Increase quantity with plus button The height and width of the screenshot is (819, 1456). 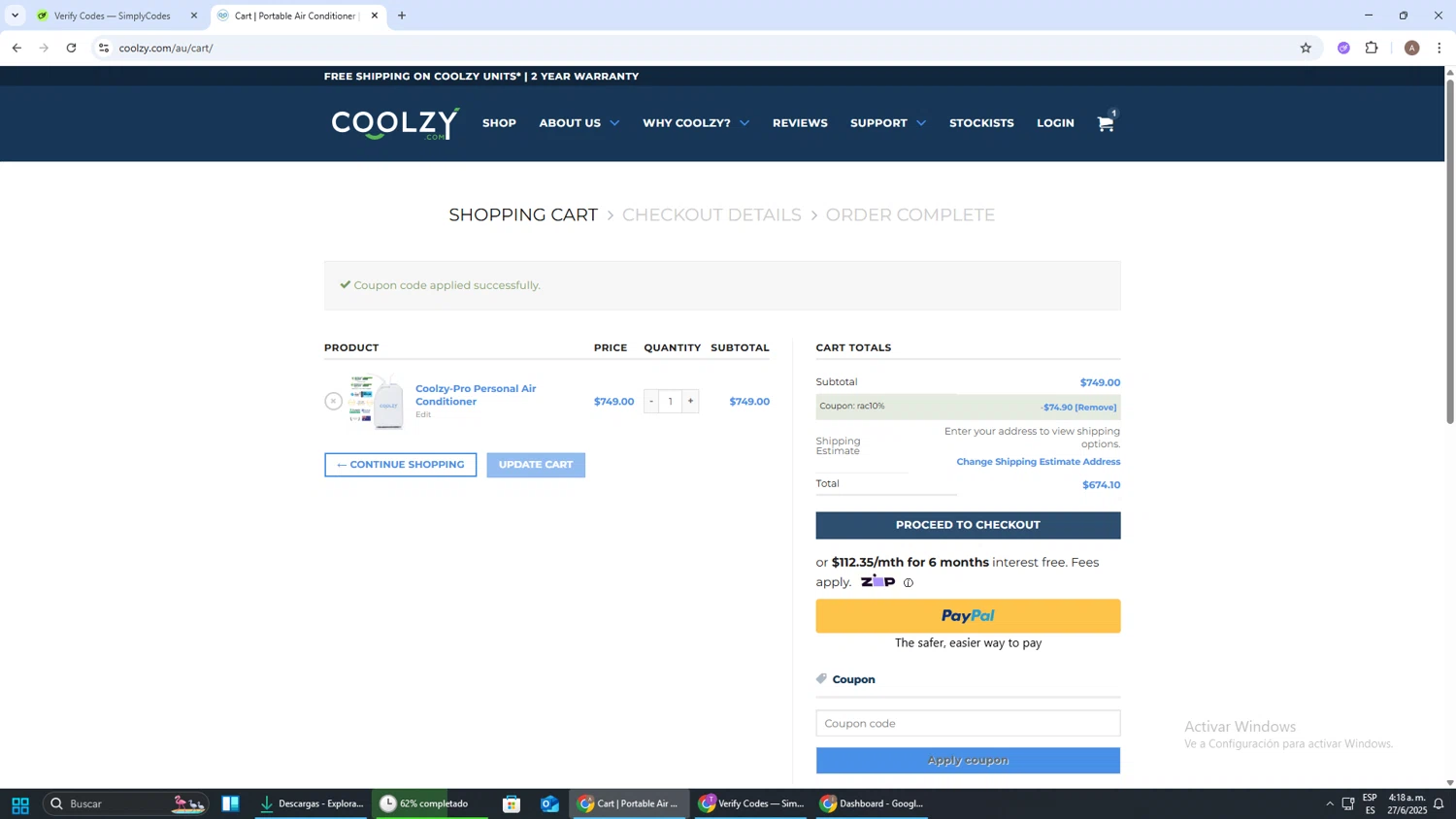click(x=690, y=401)
